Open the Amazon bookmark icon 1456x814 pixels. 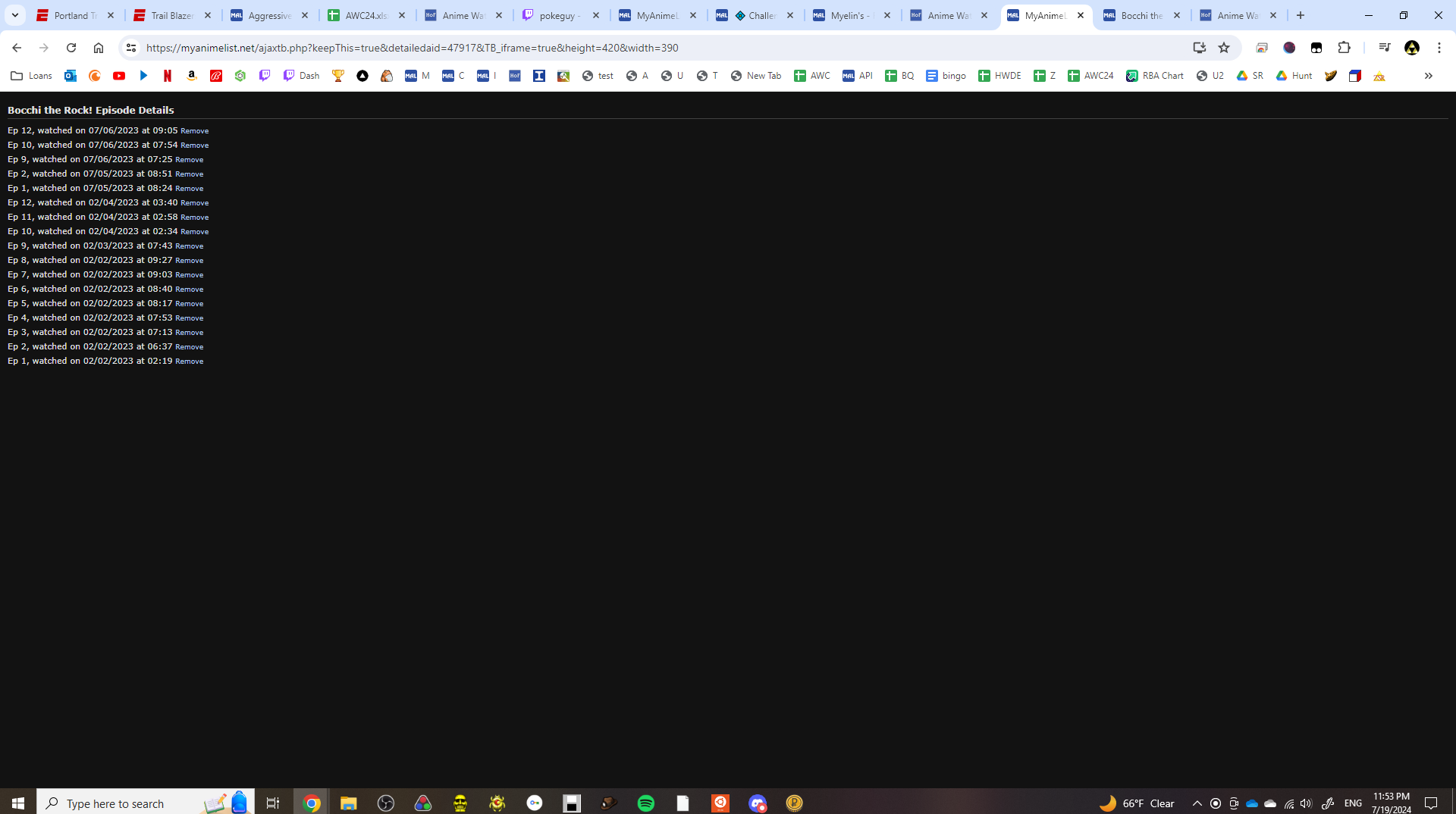[x=192, y=76]
